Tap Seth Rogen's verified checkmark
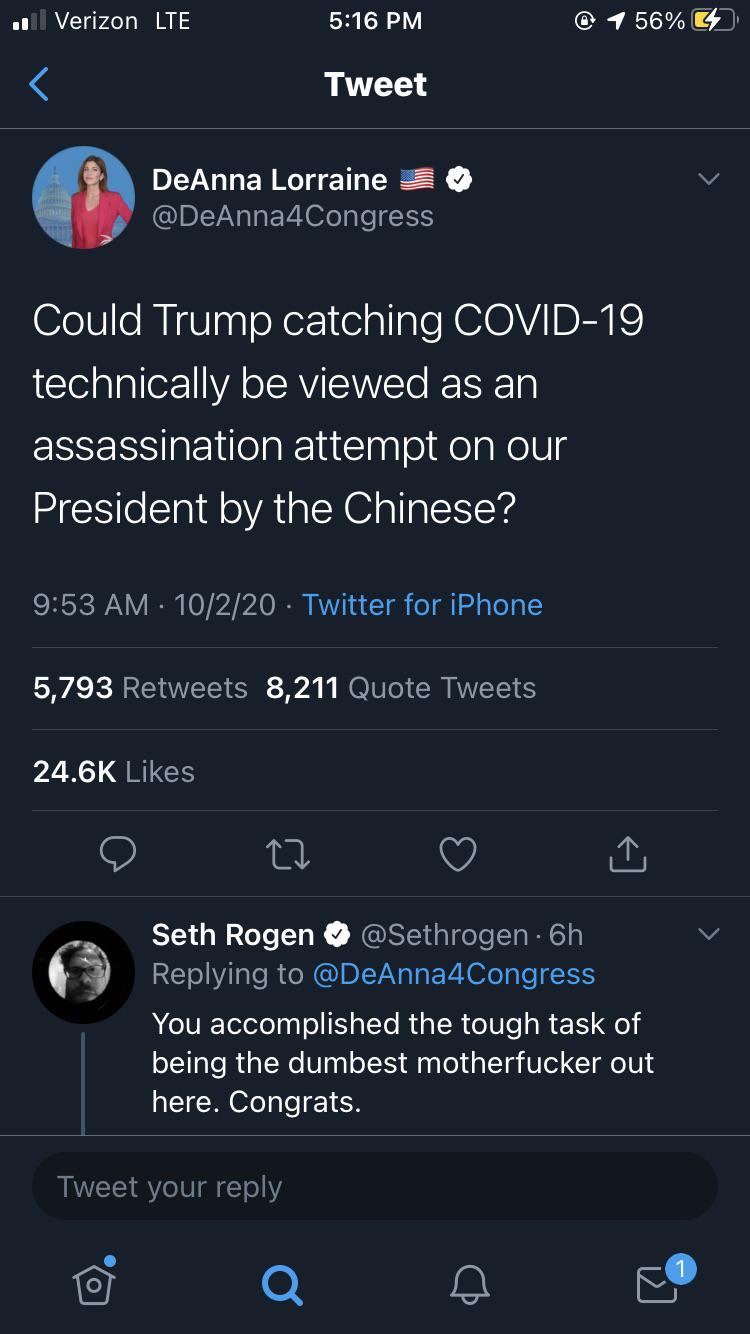 [337, 933]
